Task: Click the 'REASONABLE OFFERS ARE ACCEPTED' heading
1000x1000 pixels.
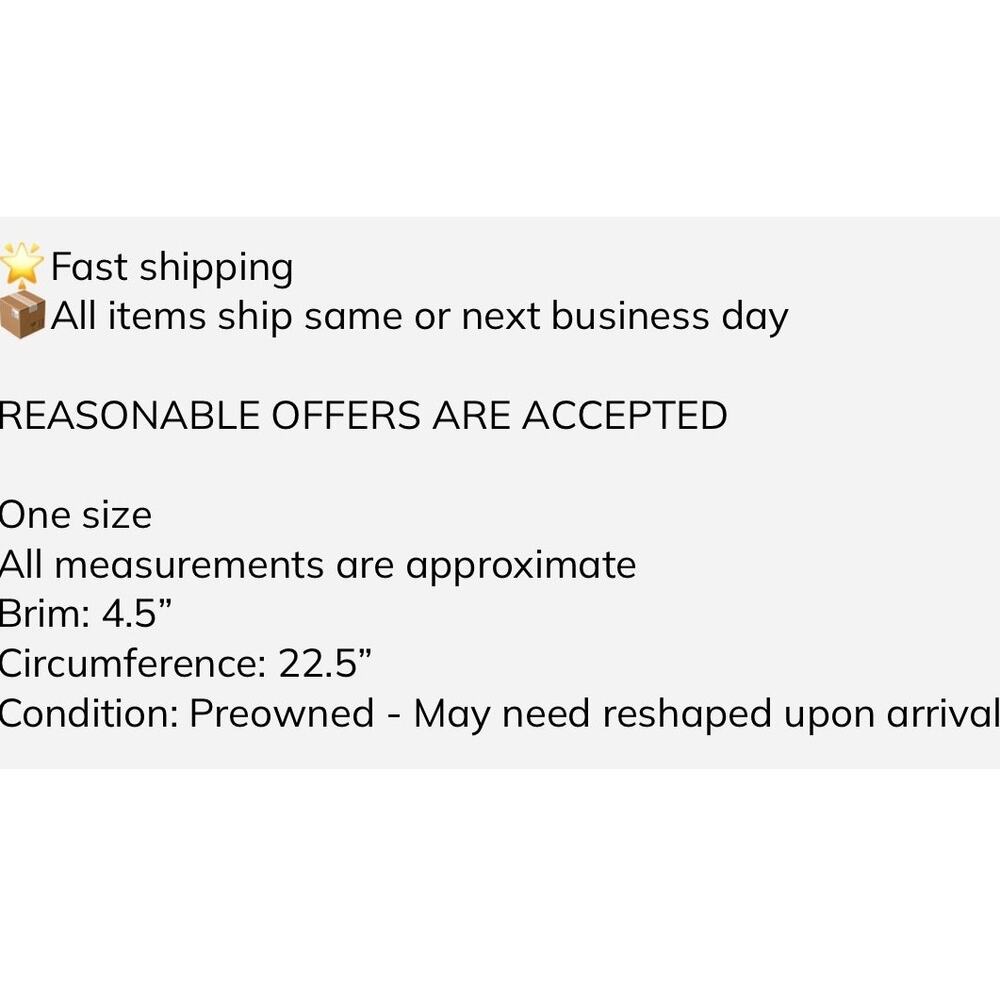Action: 363,416
